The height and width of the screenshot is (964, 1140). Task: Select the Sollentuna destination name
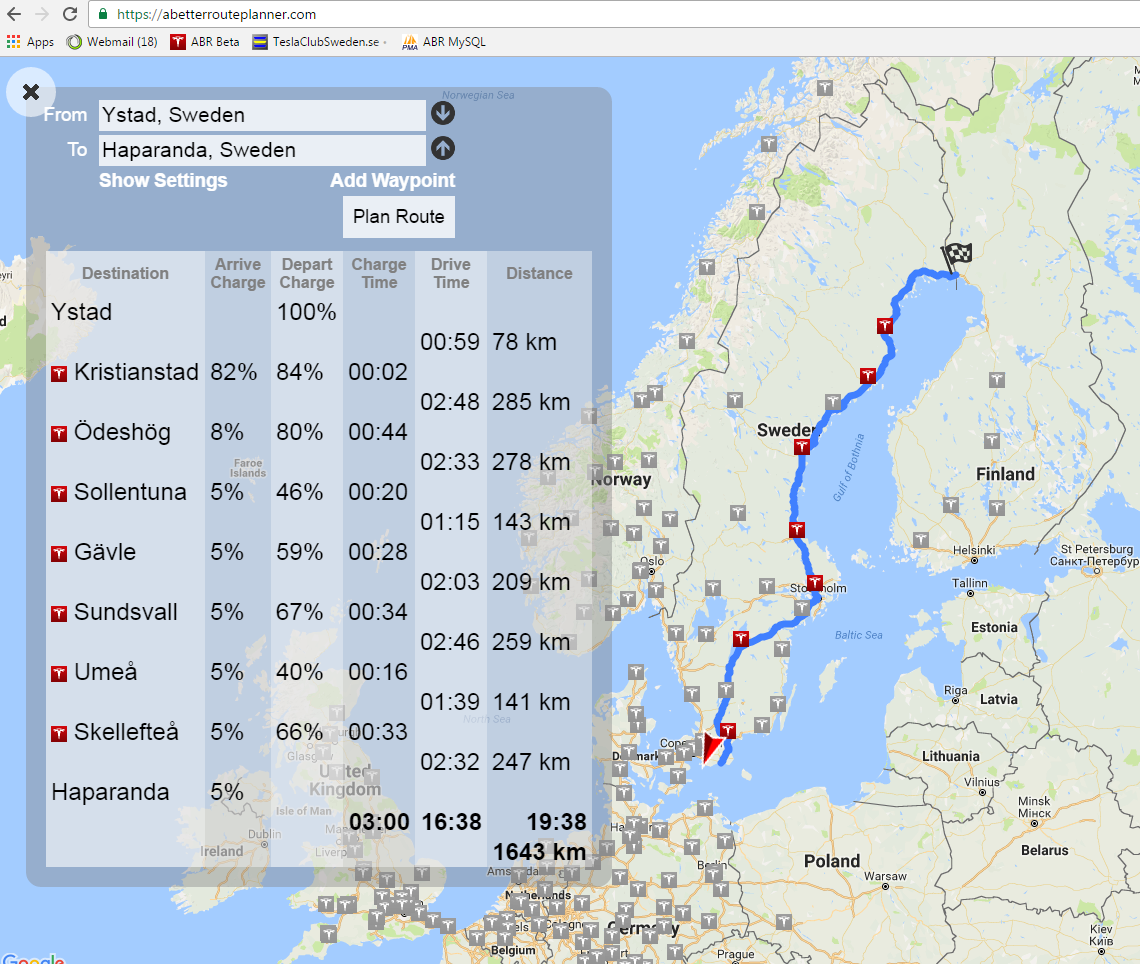[x=130, y=492]
